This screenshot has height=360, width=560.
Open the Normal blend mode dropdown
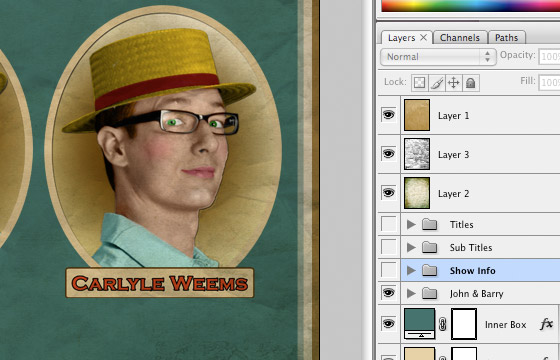438,57
